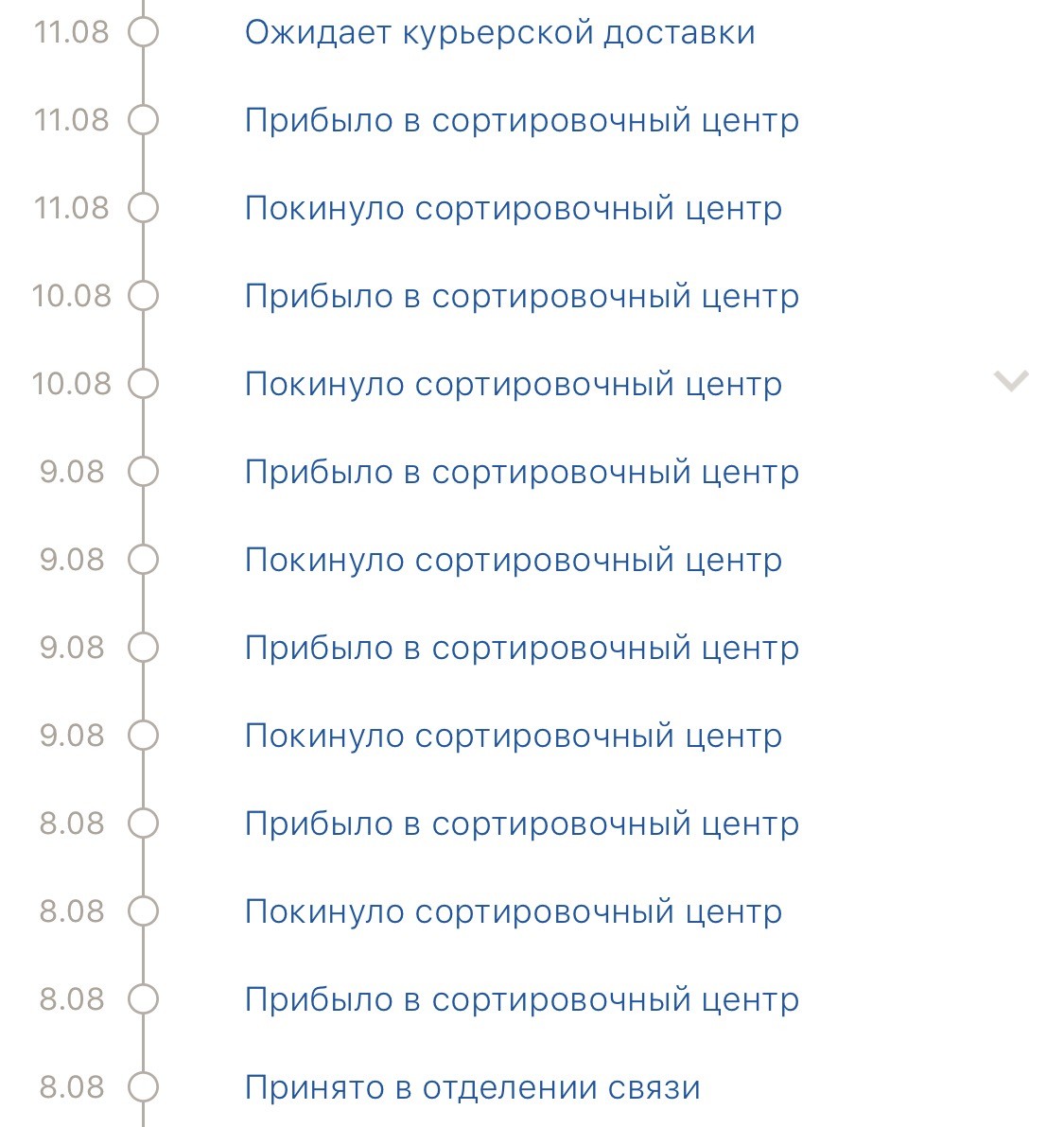Open the 9.08 Прибыло entry just before 10.08 Покинуло
This screenshot has width=1064, height=1127.
[522, 472]
